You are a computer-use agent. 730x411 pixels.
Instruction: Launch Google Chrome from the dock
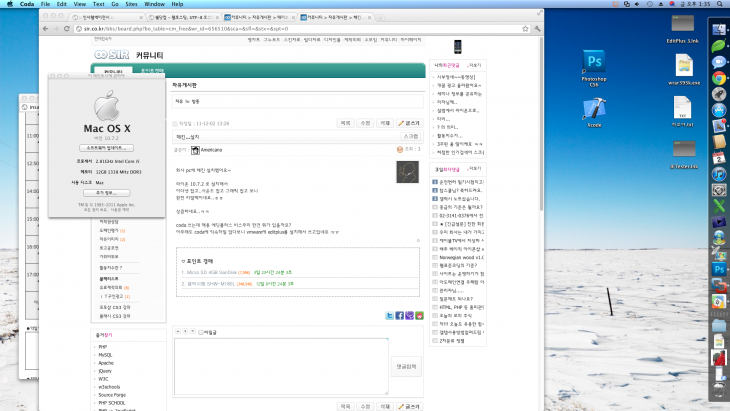click(719, 78)
